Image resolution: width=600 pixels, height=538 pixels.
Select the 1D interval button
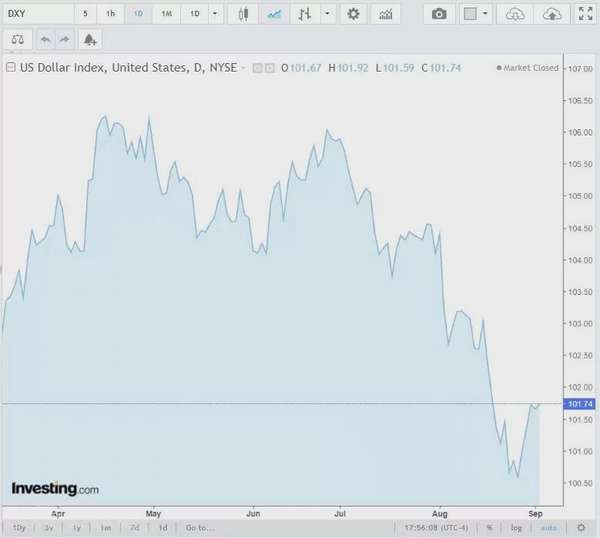[x=138, y=14]
